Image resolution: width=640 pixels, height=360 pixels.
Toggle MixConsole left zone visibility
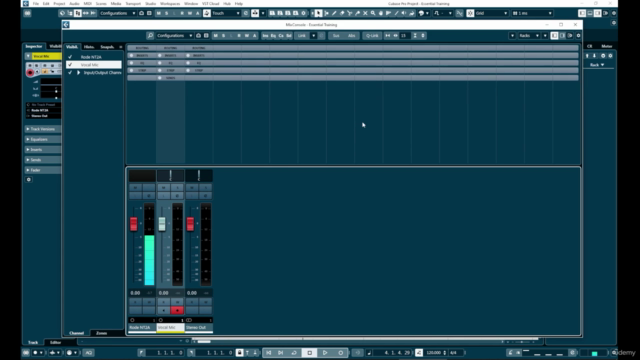(554, 36)
